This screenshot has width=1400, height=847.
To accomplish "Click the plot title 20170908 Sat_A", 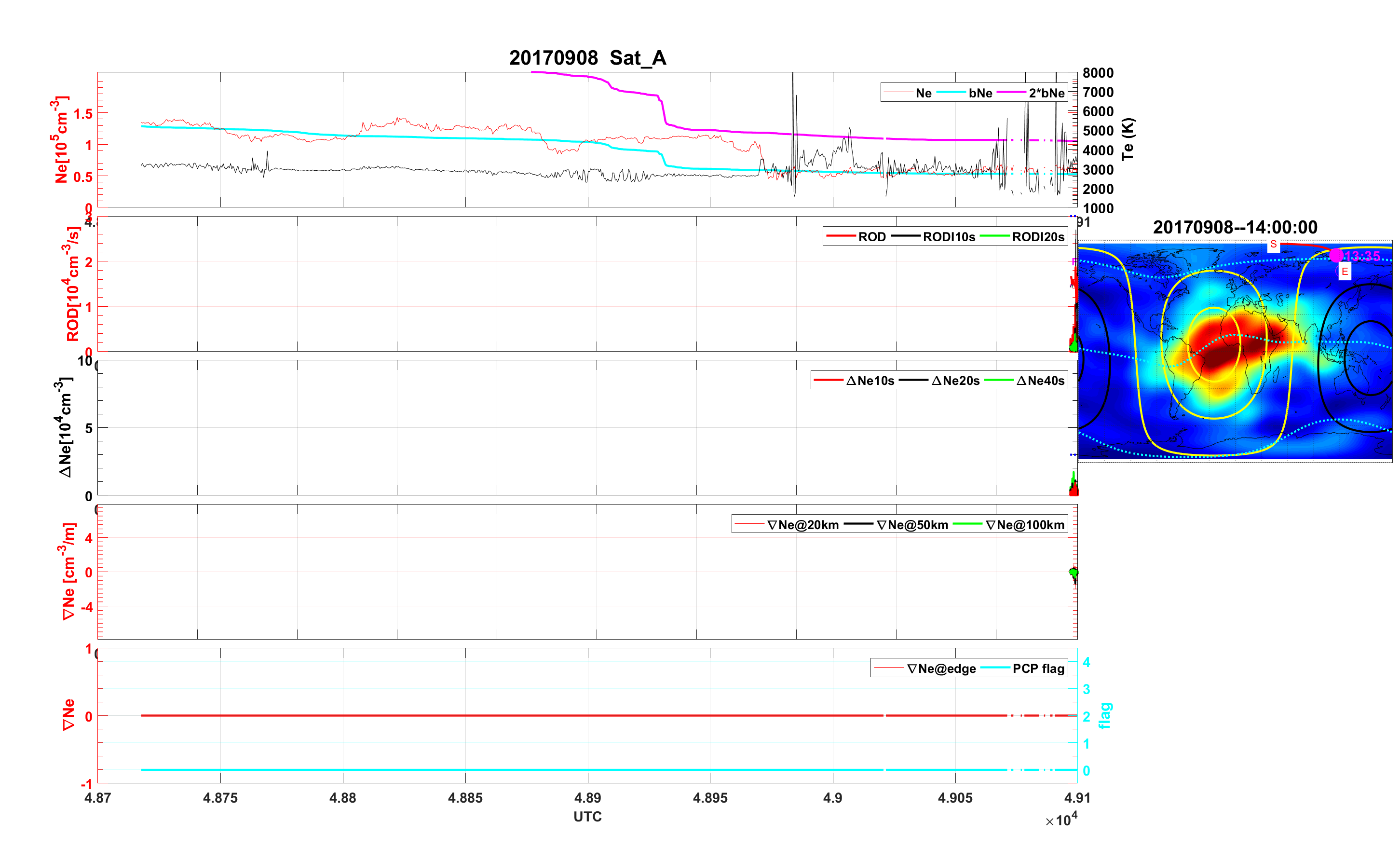I will tap(587, 58).
